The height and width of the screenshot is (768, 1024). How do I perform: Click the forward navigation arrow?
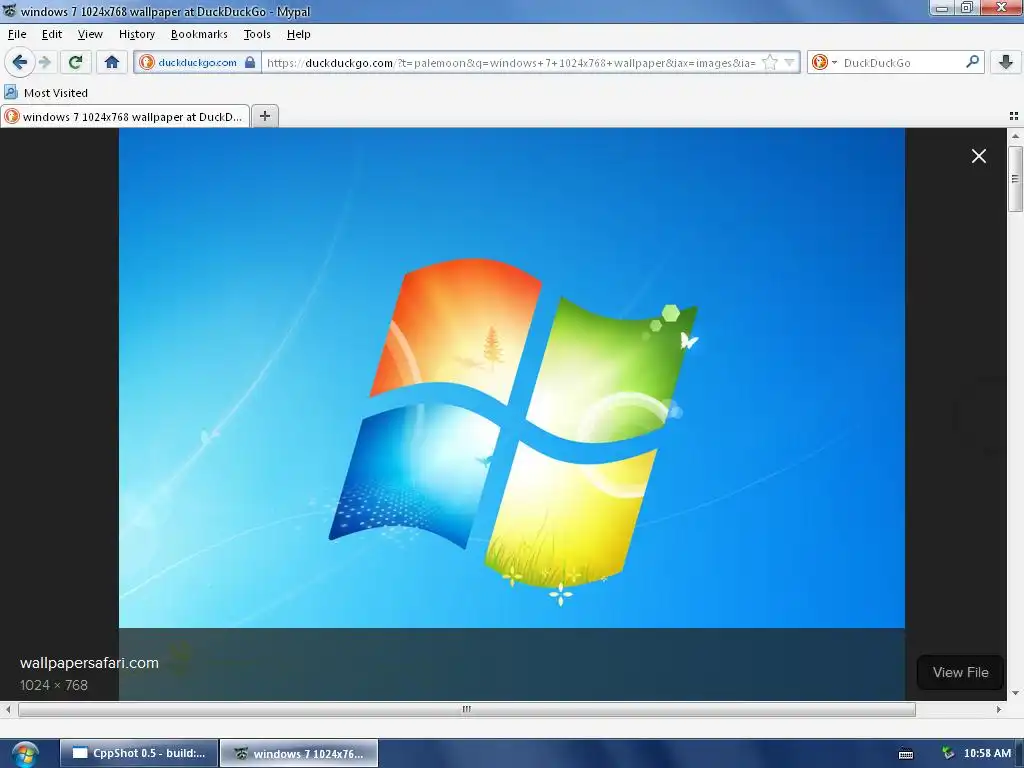pyautogui.click(x=45, y=63)
